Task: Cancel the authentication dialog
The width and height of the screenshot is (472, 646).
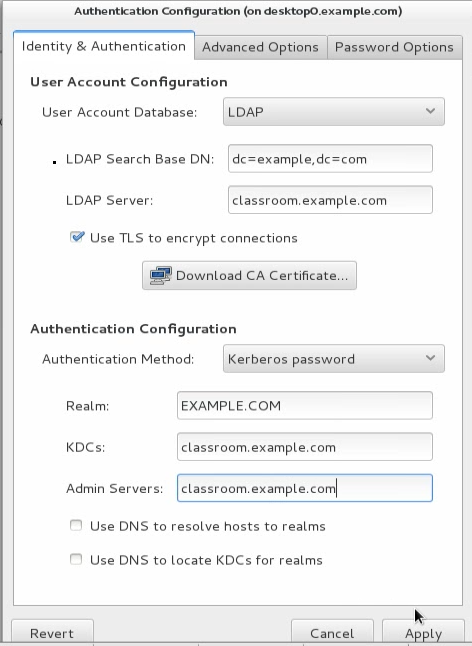Action: 332,633
